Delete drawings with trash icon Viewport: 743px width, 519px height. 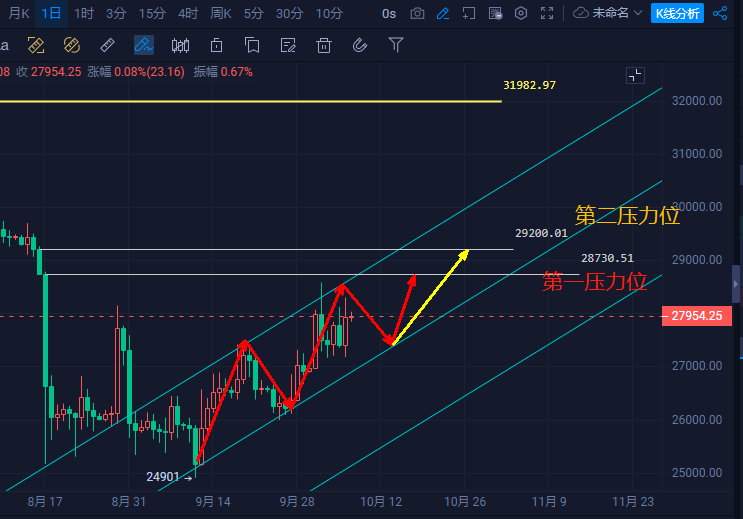[x=324, y=46]
